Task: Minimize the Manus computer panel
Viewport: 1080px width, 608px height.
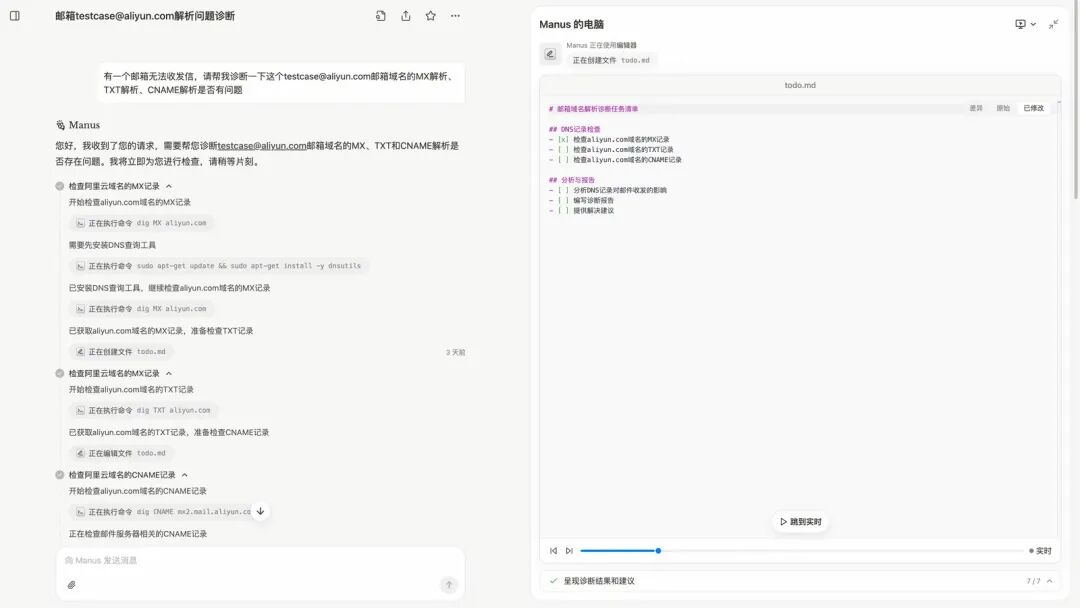Action: point(1054,24)
